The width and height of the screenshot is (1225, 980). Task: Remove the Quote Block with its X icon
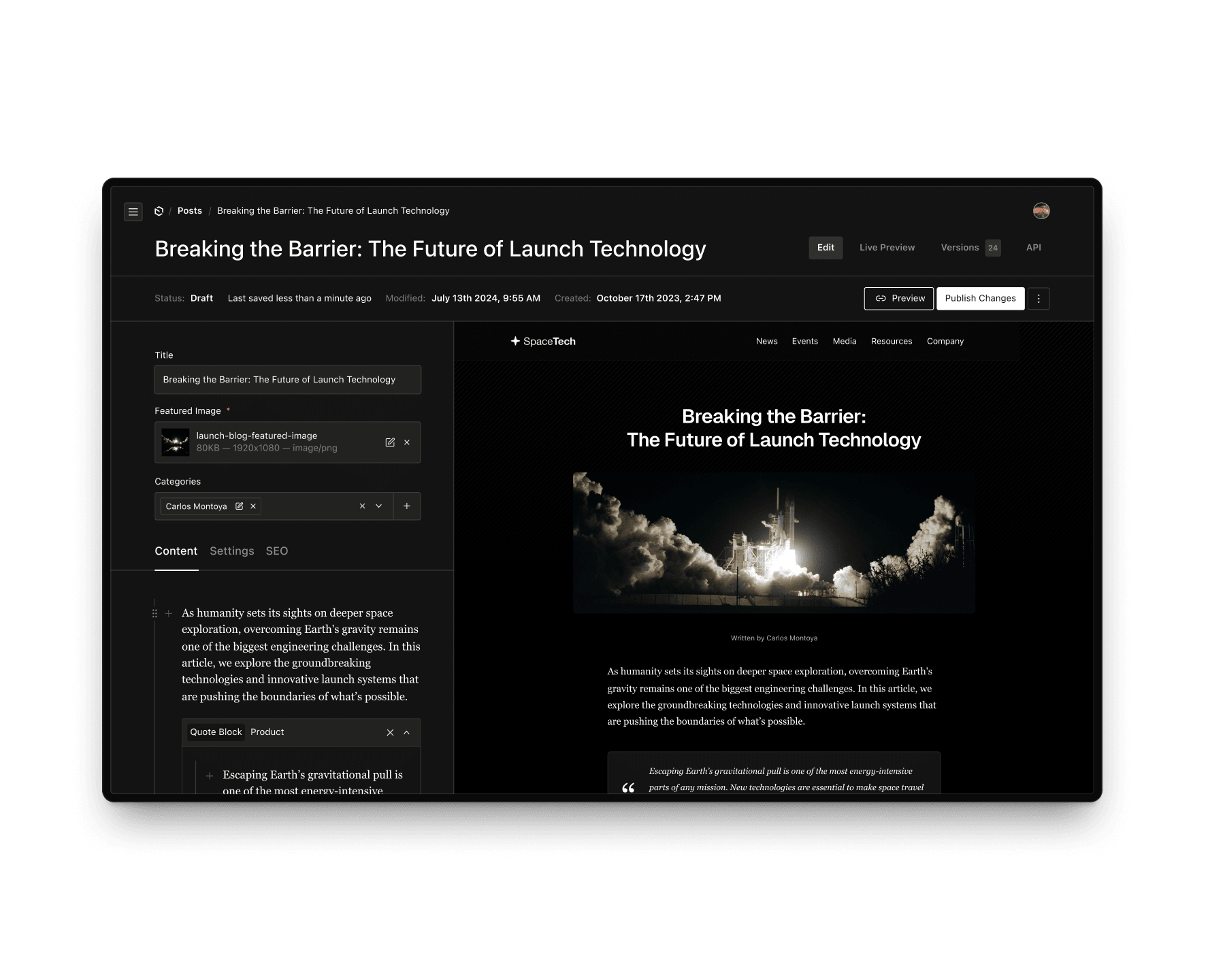[x=390, y=732]
